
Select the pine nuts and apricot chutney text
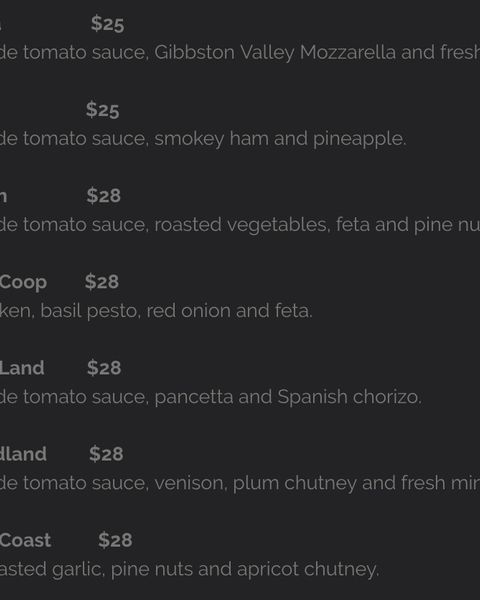click(x=245, y=570)
